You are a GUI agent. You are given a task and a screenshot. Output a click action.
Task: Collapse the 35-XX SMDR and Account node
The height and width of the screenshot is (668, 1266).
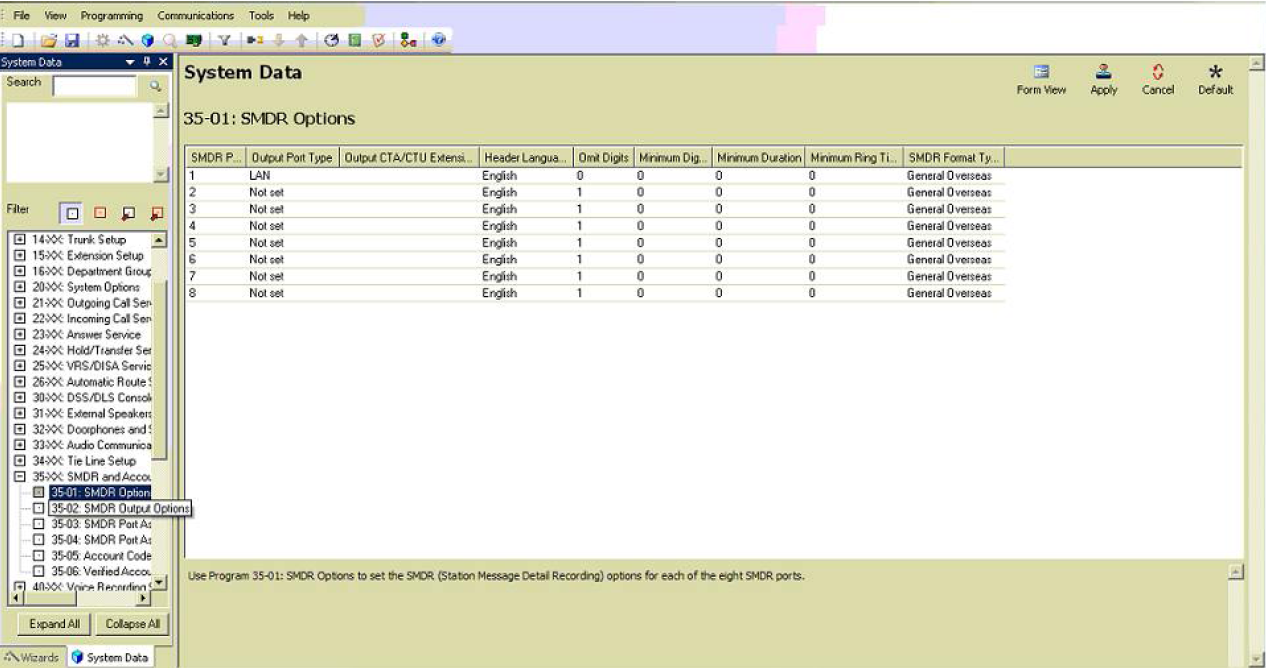19,477
